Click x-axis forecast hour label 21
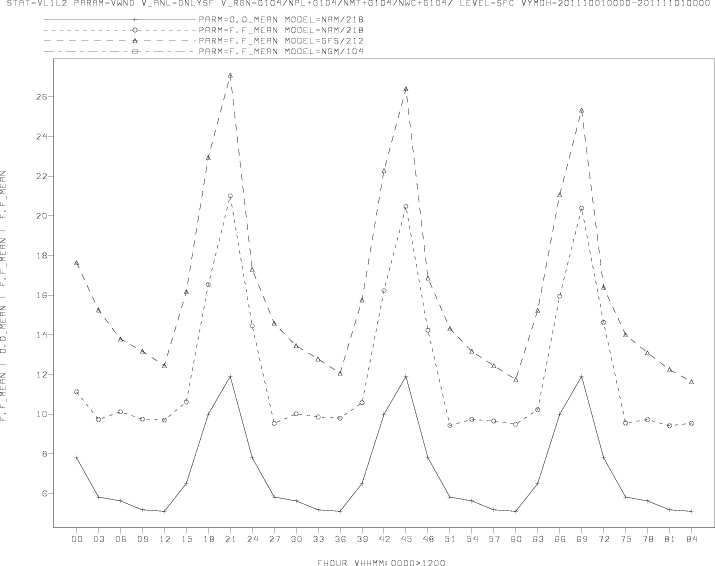The height and width of the screenshot is (566, 715). pos(230,539)
